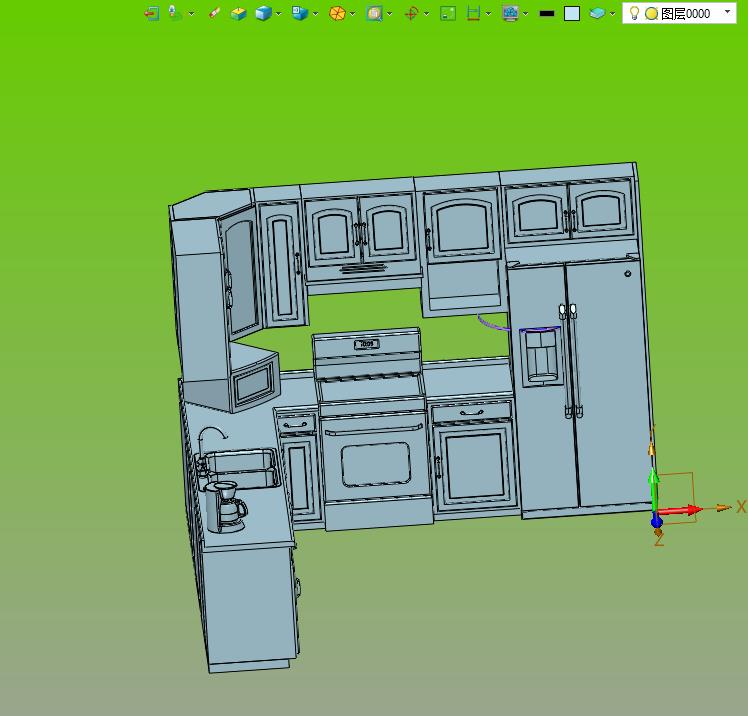Click the black line color swatch

click(x=547, y=14)
